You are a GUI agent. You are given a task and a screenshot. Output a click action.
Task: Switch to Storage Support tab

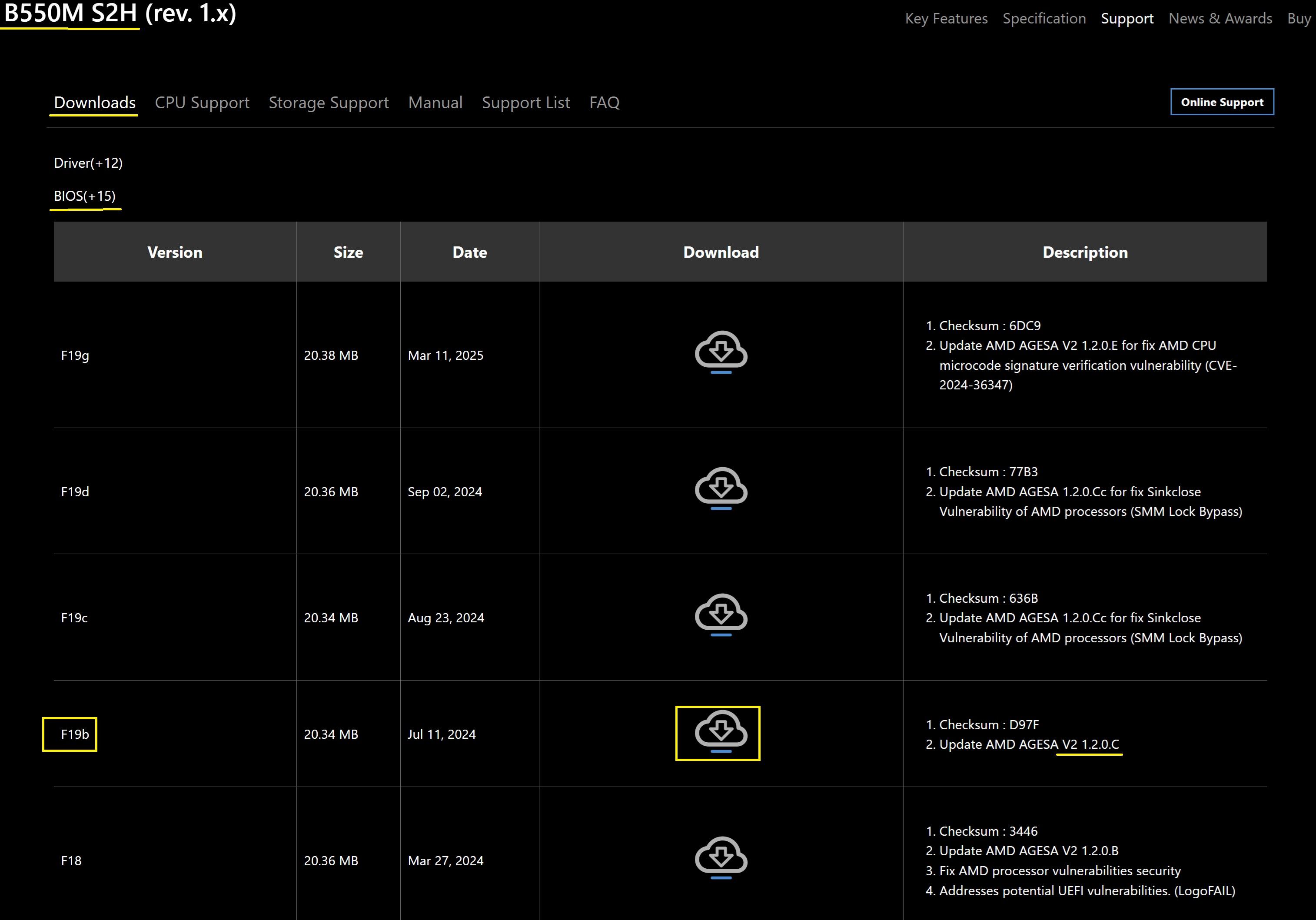pos(329,103)
